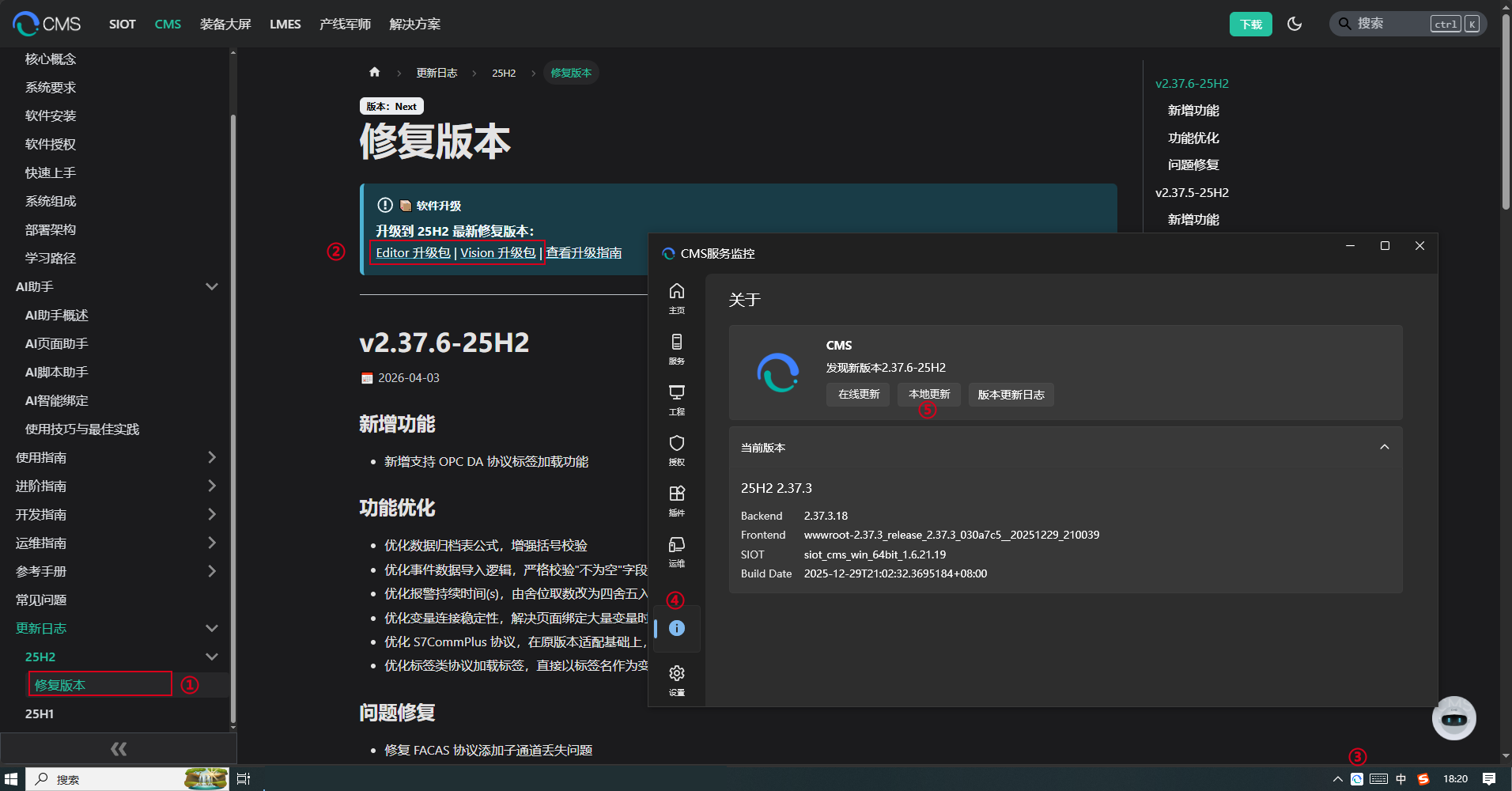Open the 设置 gear icon
Image resolution: width=1512 pixels, height=791 pixels.
[x=676, y=679]
